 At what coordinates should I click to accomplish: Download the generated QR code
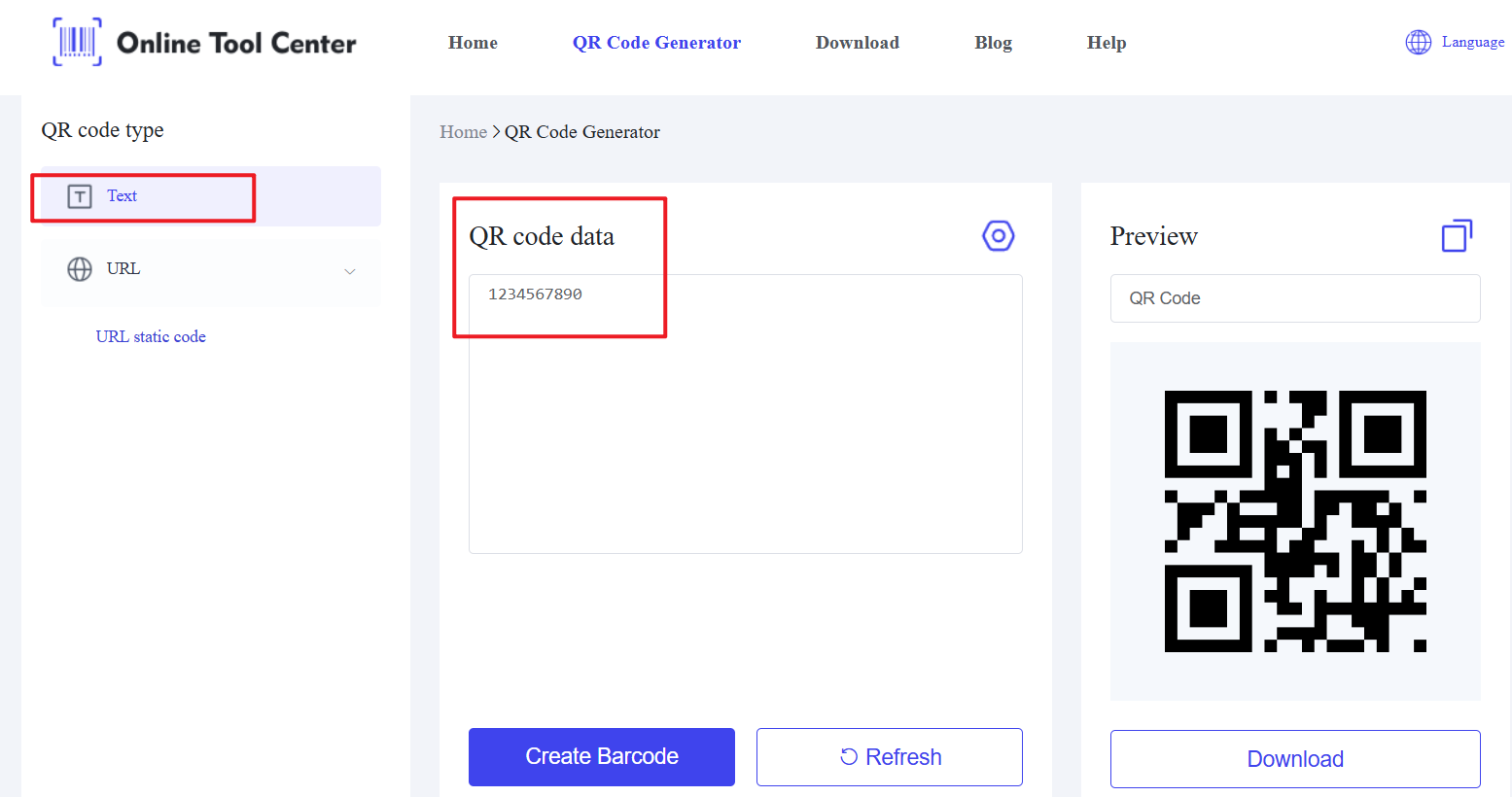(1294, 759)
